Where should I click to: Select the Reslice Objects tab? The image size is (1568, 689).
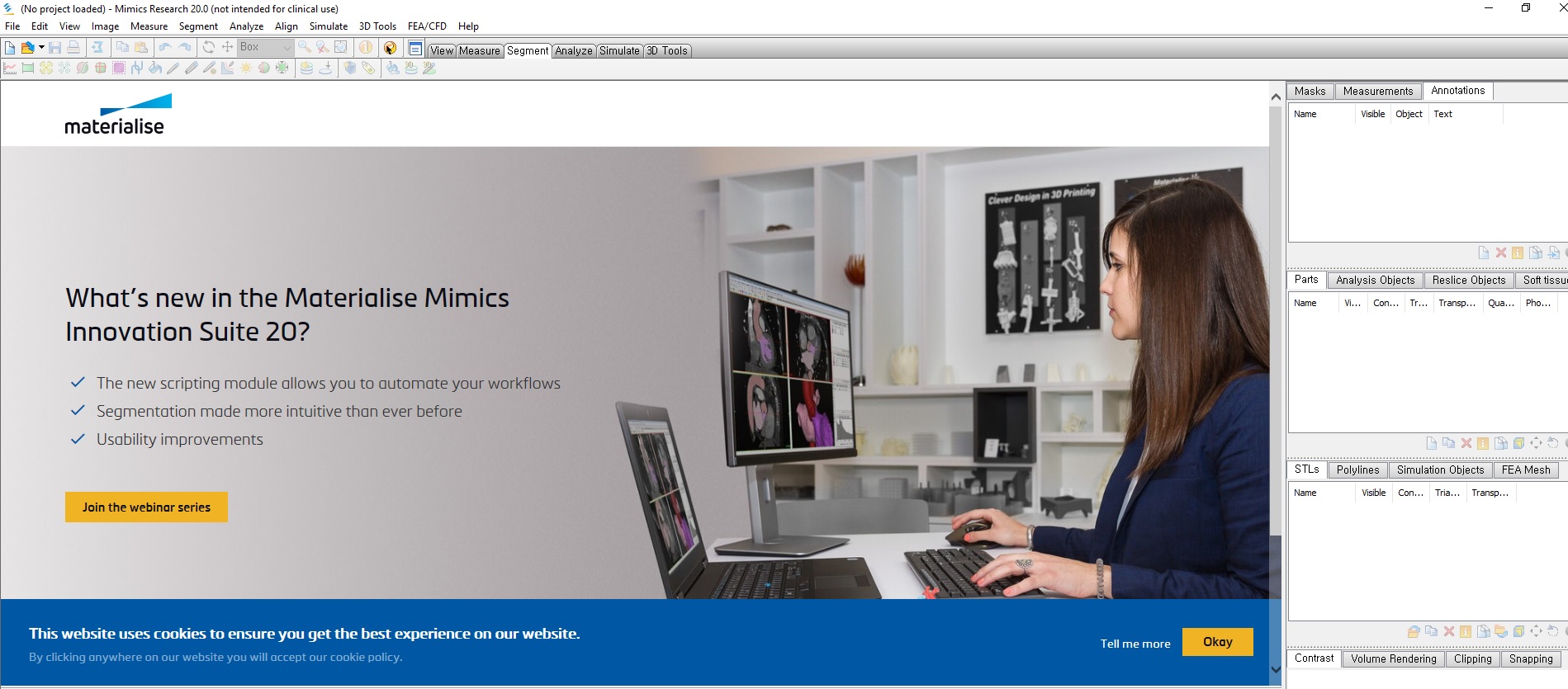[x=1469, y=281]
